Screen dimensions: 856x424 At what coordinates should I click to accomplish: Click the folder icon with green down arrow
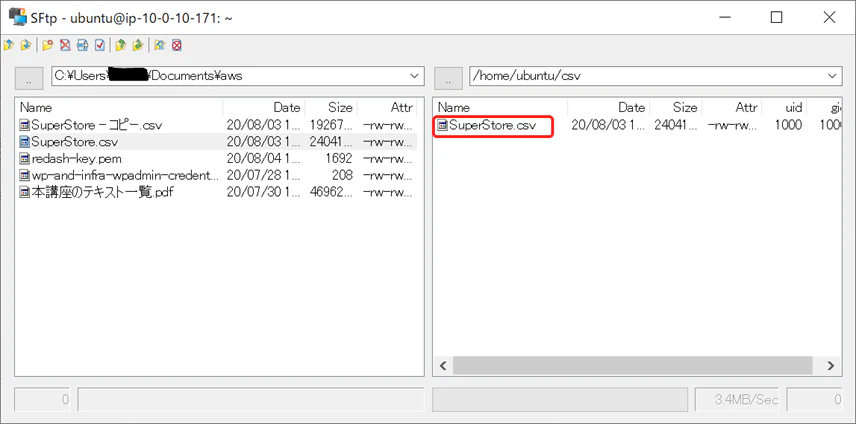click(138, 45)
